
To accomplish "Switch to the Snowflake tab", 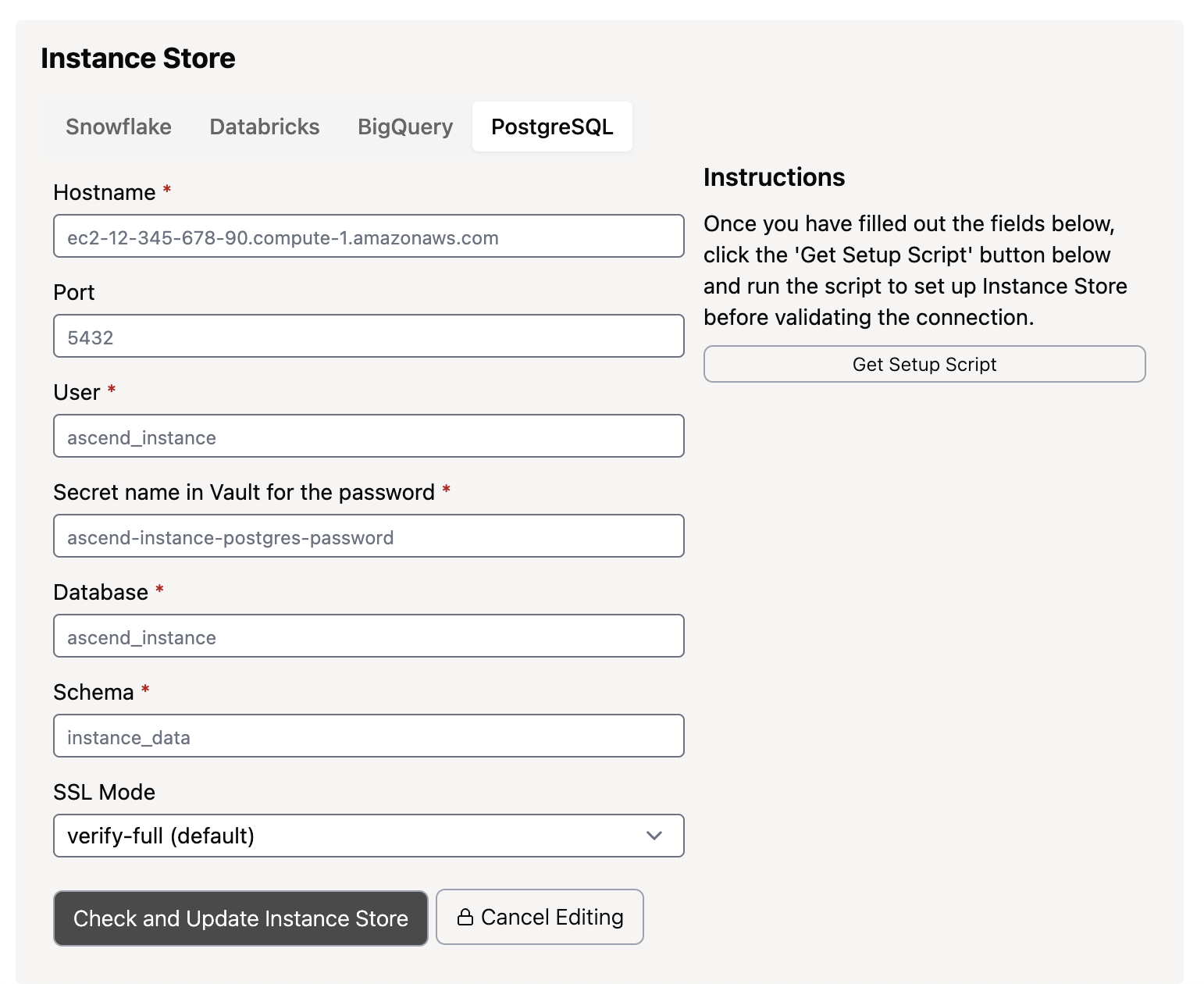I will point(119,127).
